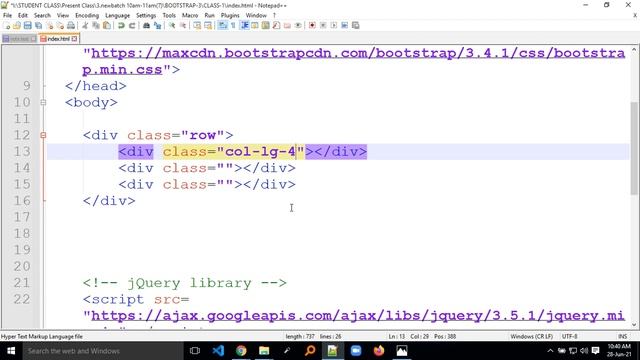The image size is (640, 360).
Task: Click Windows (CR LF) in status bar
Action: [x=531, y=336]
